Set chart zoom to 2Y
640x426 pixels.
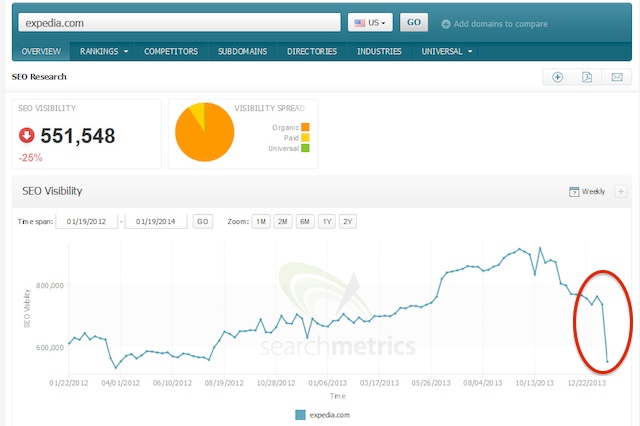(x=348, y=221)
